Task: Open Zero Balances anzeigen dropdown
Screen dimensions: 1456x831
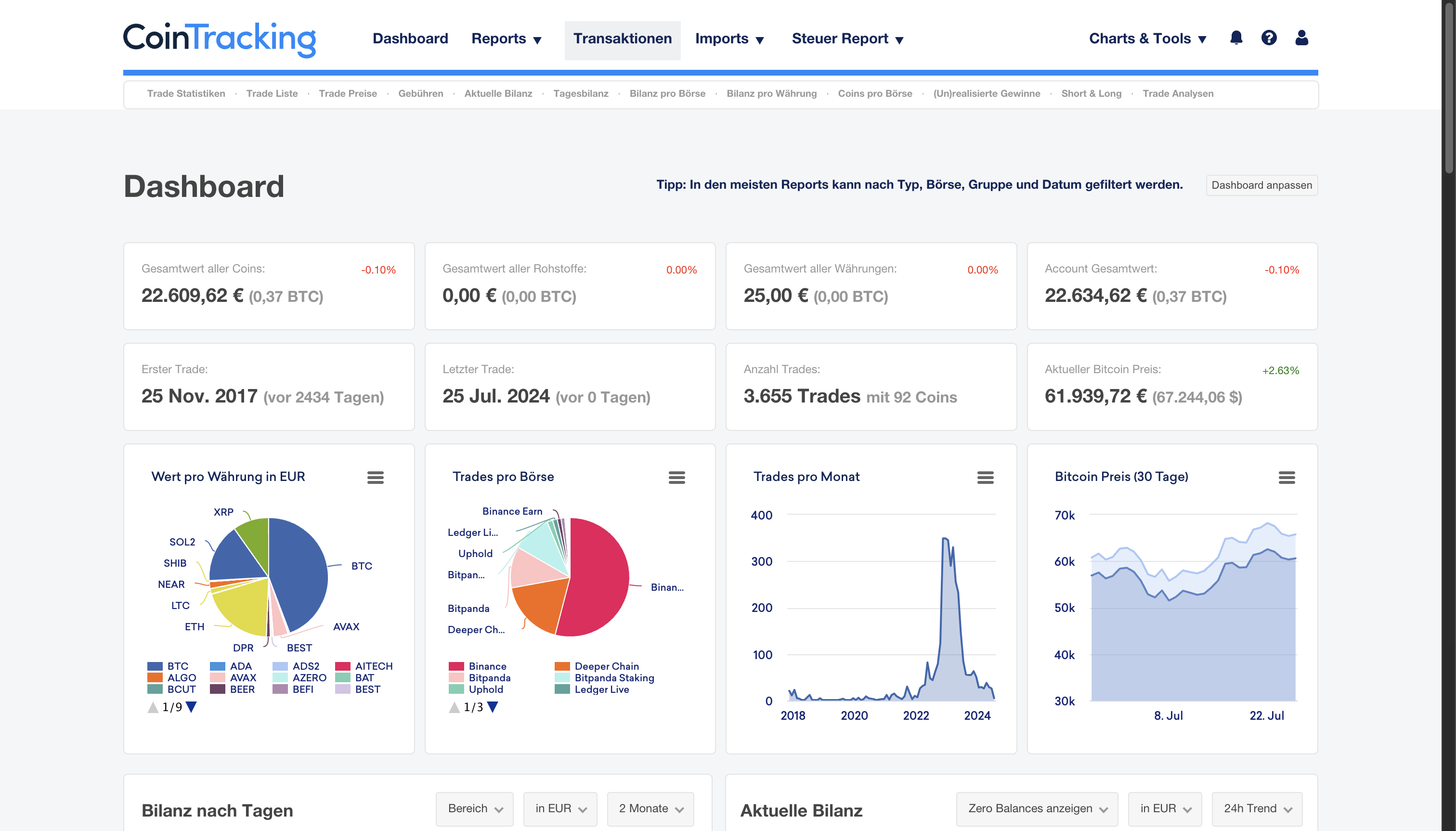Action: pyautogui.click(x=1037, y=809)
